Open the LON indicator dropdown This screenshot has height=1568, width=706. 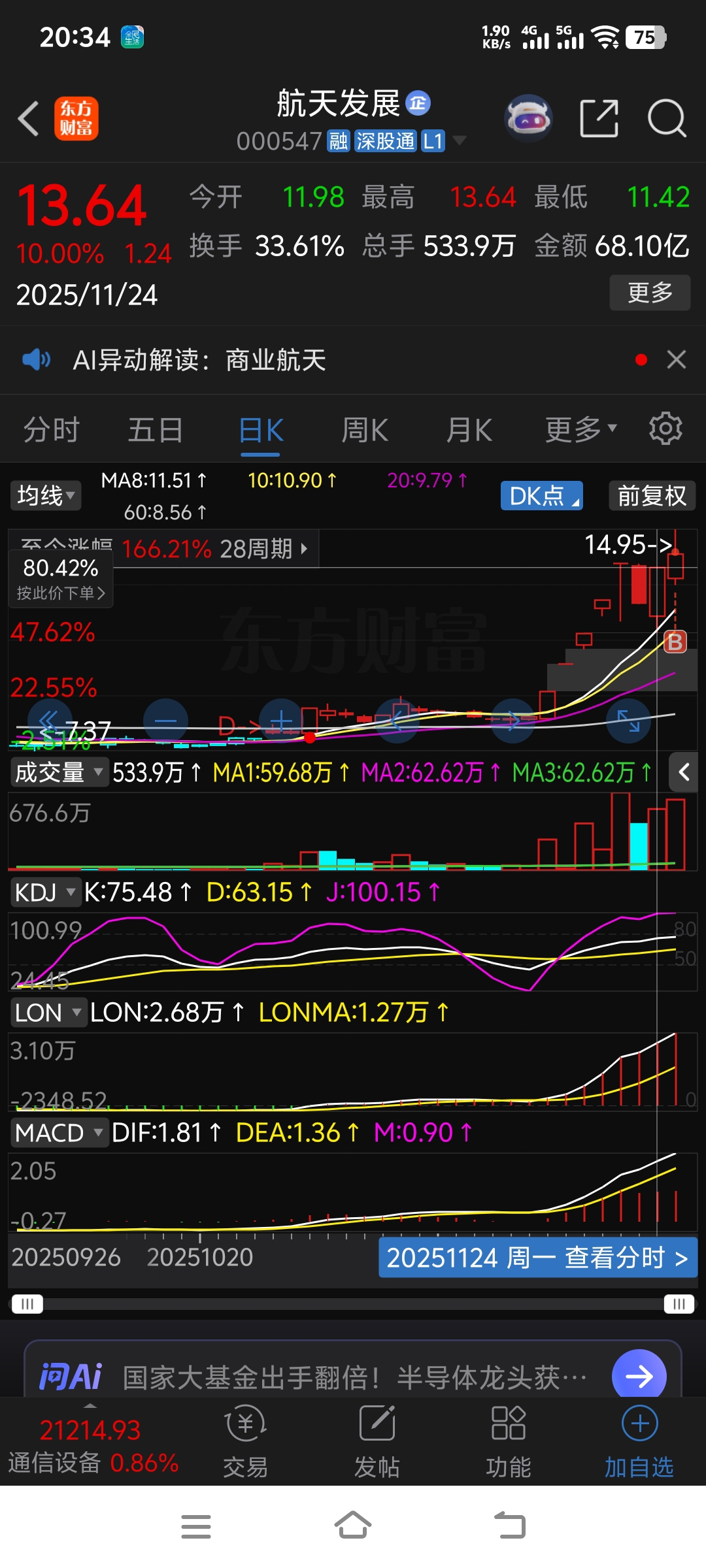click(48, 1013)
